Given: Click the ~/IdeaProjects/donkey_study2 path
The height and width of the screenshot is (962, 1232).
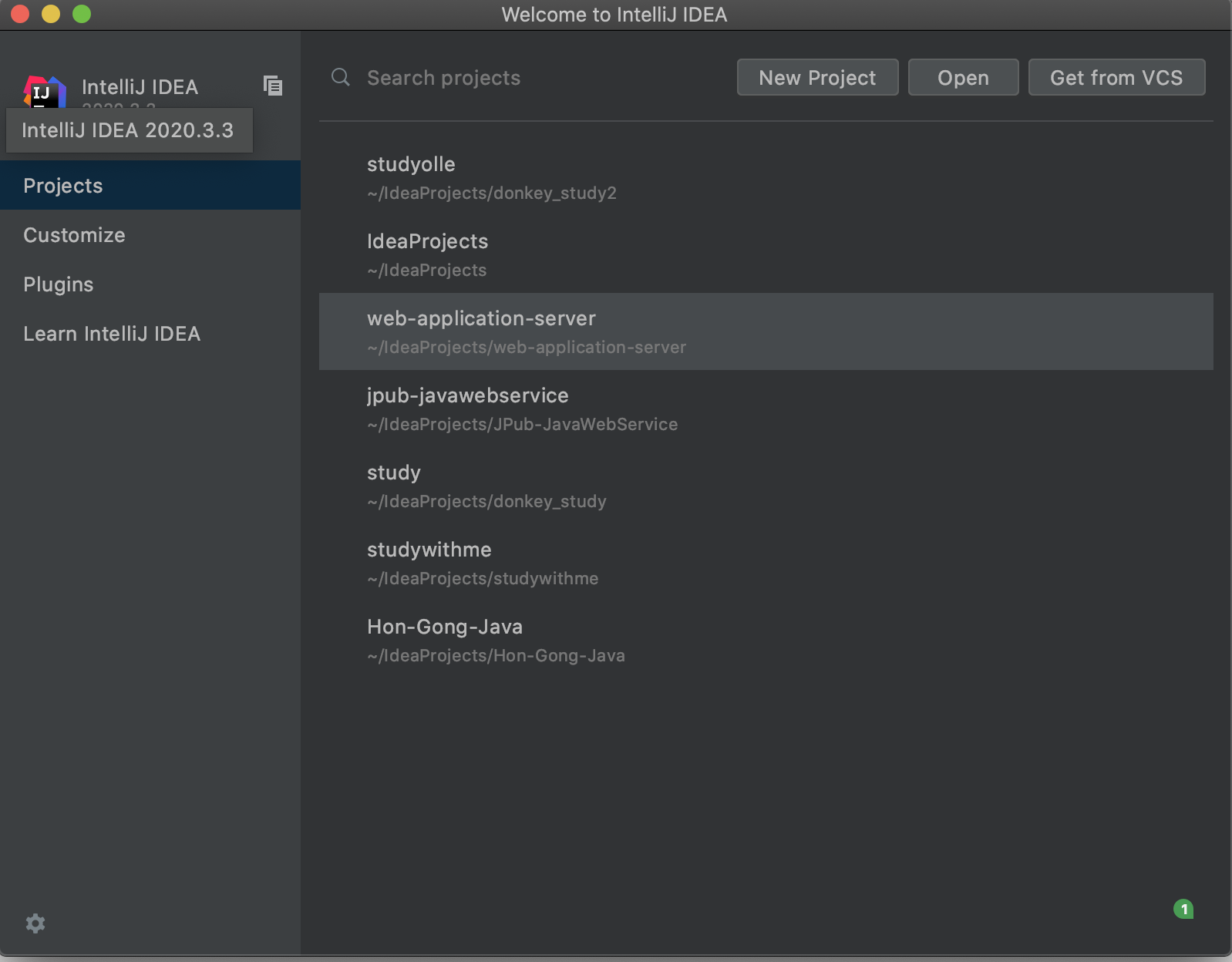Looking at the screenshot, I should [492, 193].
